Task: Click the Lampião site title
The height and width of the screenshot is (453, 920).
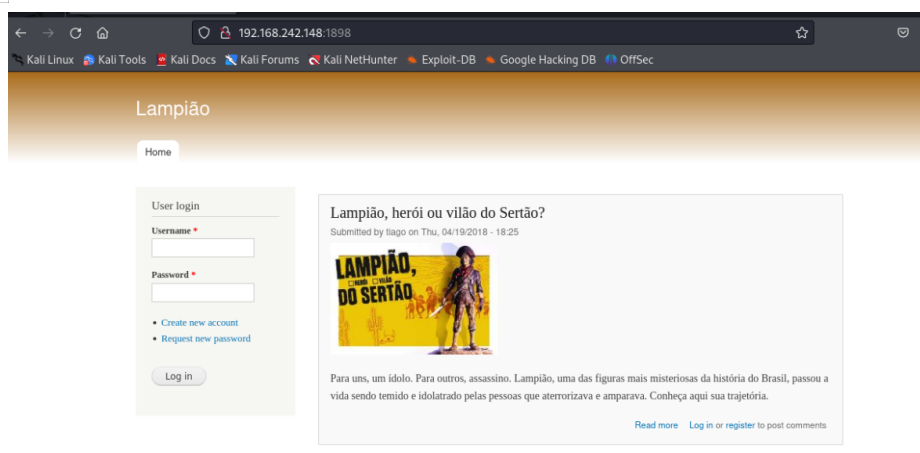Action: coord(172,109)
